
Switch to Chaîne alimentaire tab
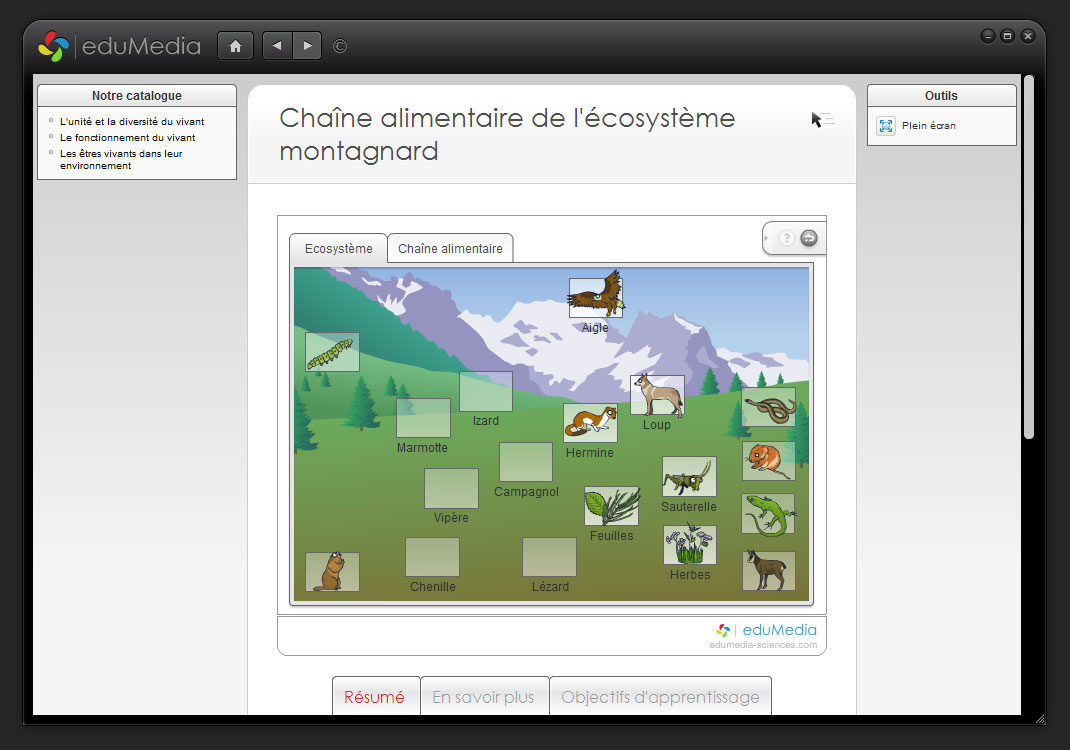(450, 249)
